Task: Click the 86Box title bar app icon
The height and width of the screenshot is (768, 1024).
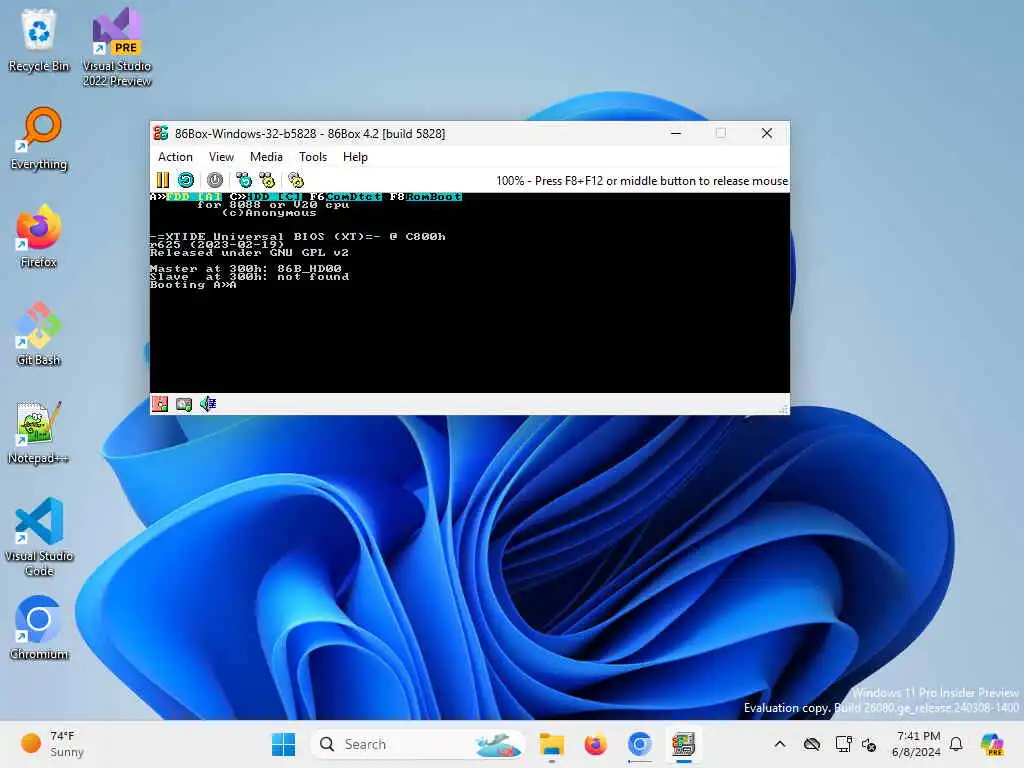Action: tap(161, 133)
